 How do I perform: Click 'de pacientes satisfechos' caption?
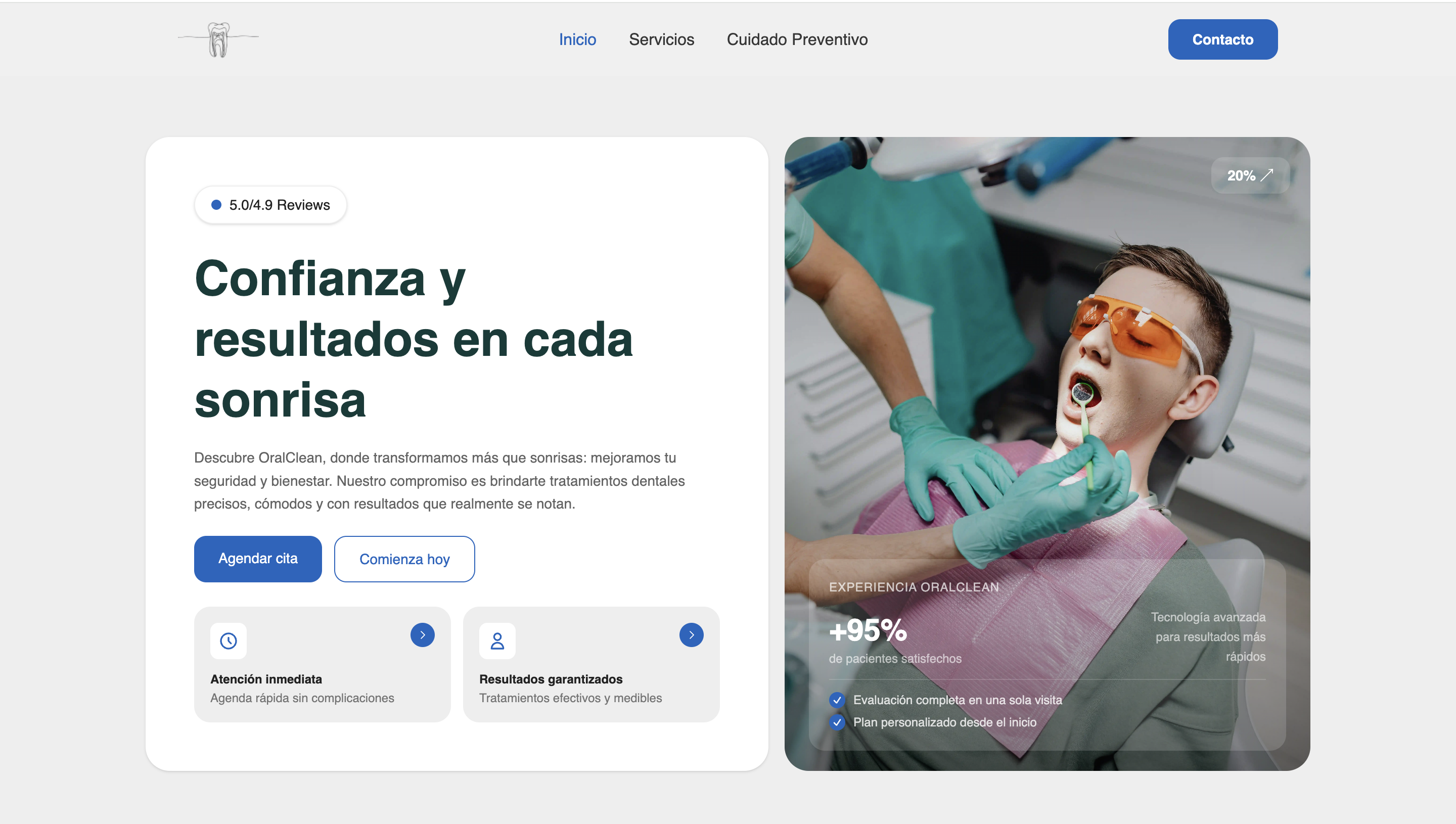tap(895, 659)
